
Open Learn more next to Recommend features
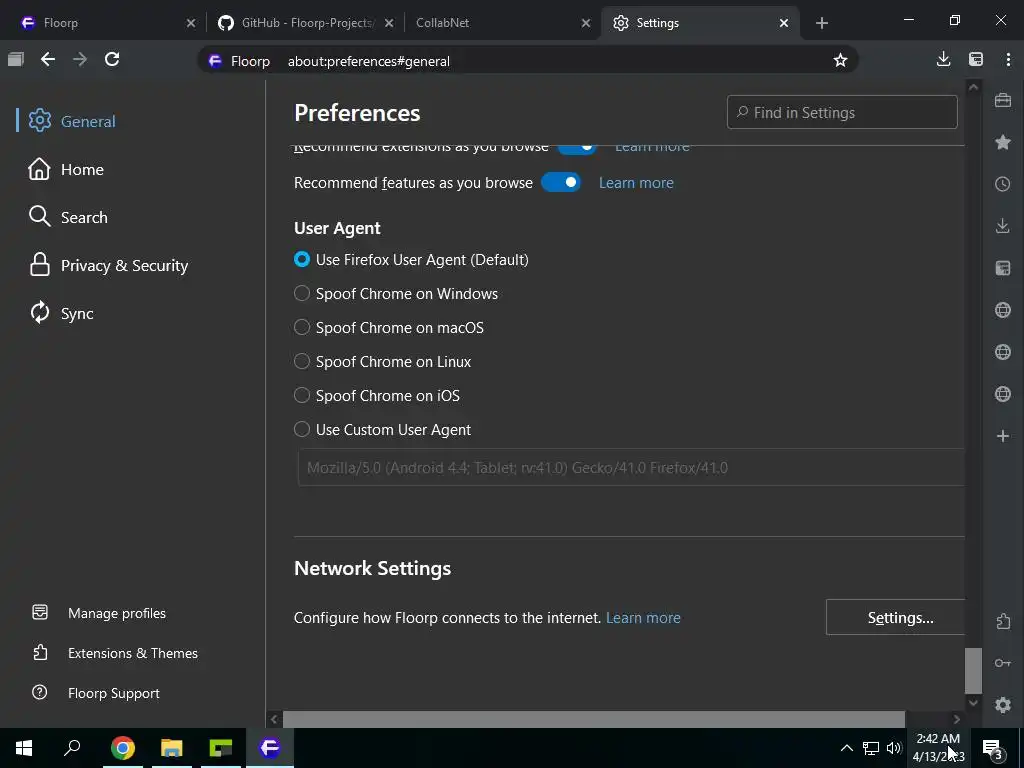pos(636,183)
